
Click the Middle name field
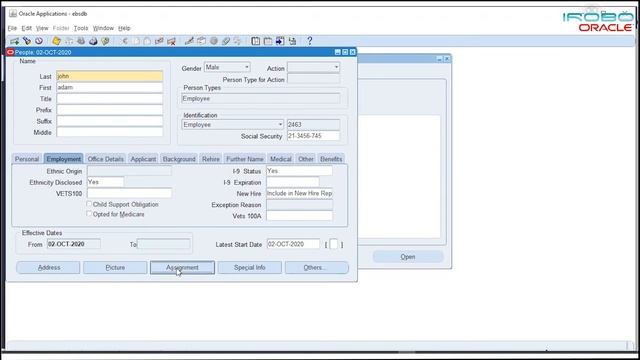coord(110,132)
